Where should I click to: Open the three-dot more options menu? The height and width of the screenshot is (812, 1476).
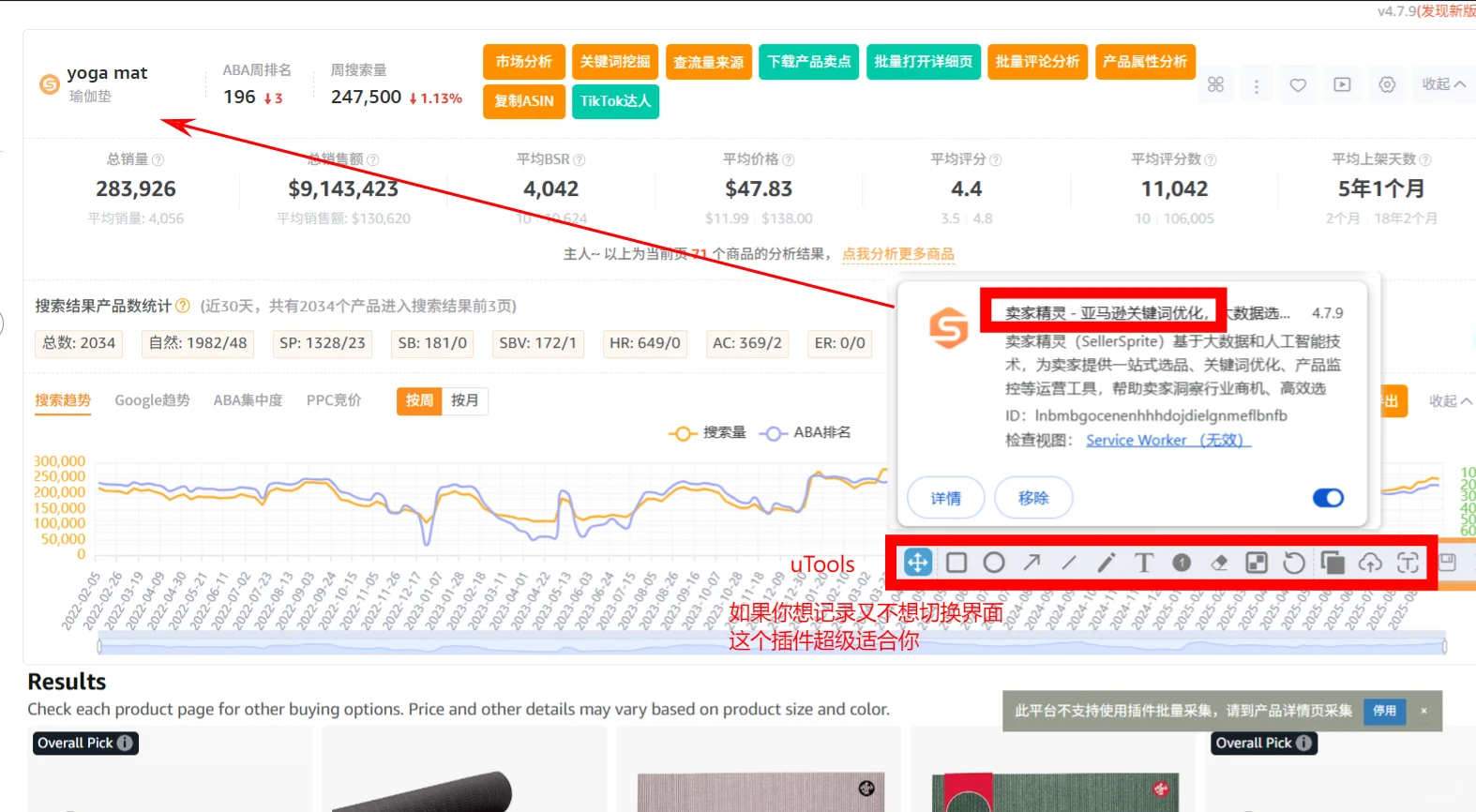(x=1257, y=86)
